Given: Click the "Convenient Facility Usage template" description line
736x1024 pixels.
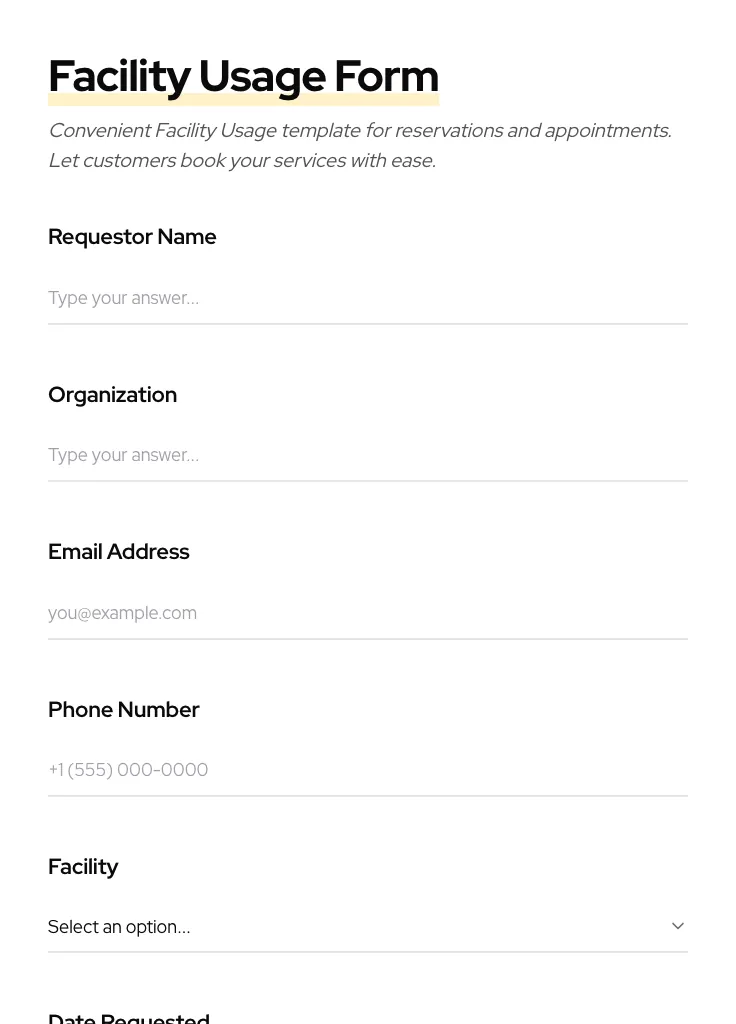Looking at the screenshot, I should click(360, 131).
